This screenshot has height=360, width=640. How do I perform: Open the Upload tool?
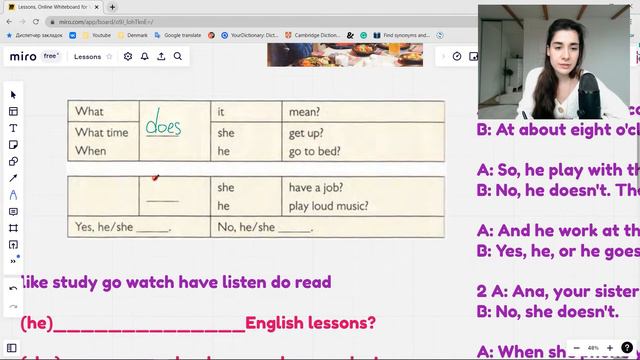pos(13,244)
